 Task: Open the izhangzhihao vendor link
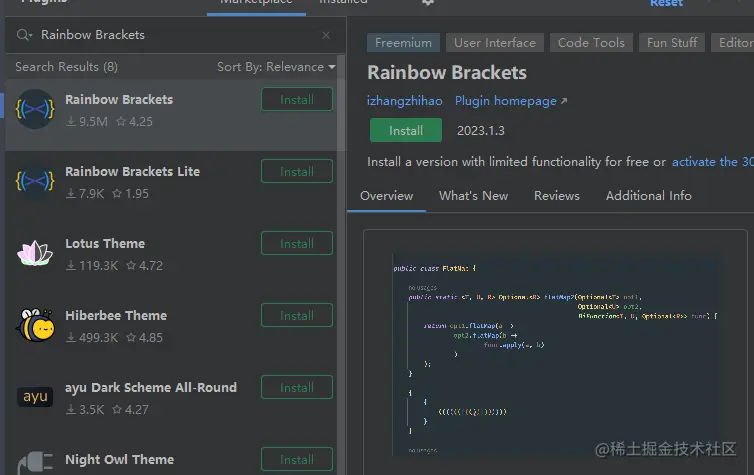tap(404, 101)
